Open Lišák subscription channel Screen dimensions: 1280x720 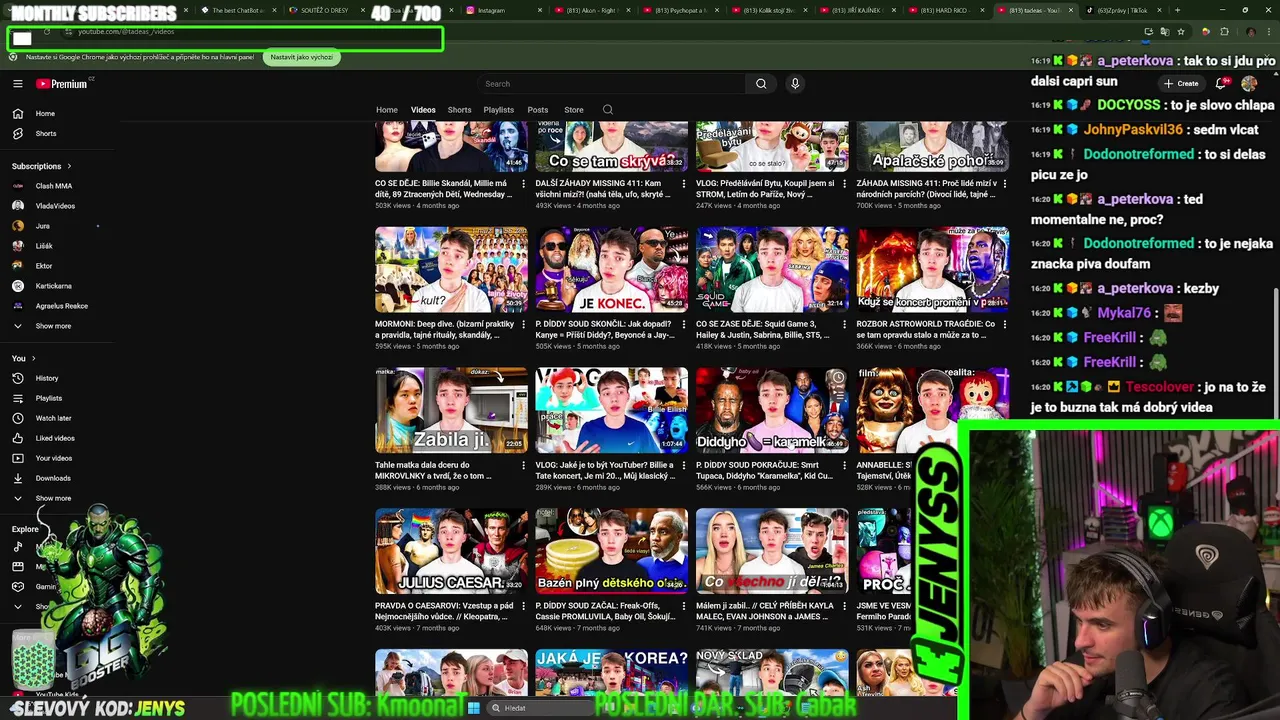(44, 246)
